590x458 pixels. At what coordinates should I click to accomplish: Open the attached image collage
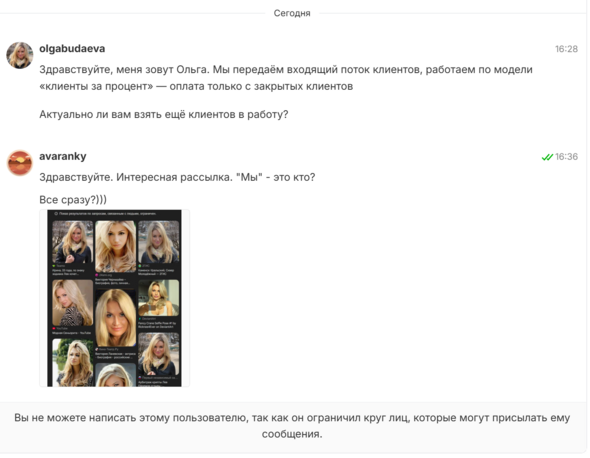(x=114, y=298)
